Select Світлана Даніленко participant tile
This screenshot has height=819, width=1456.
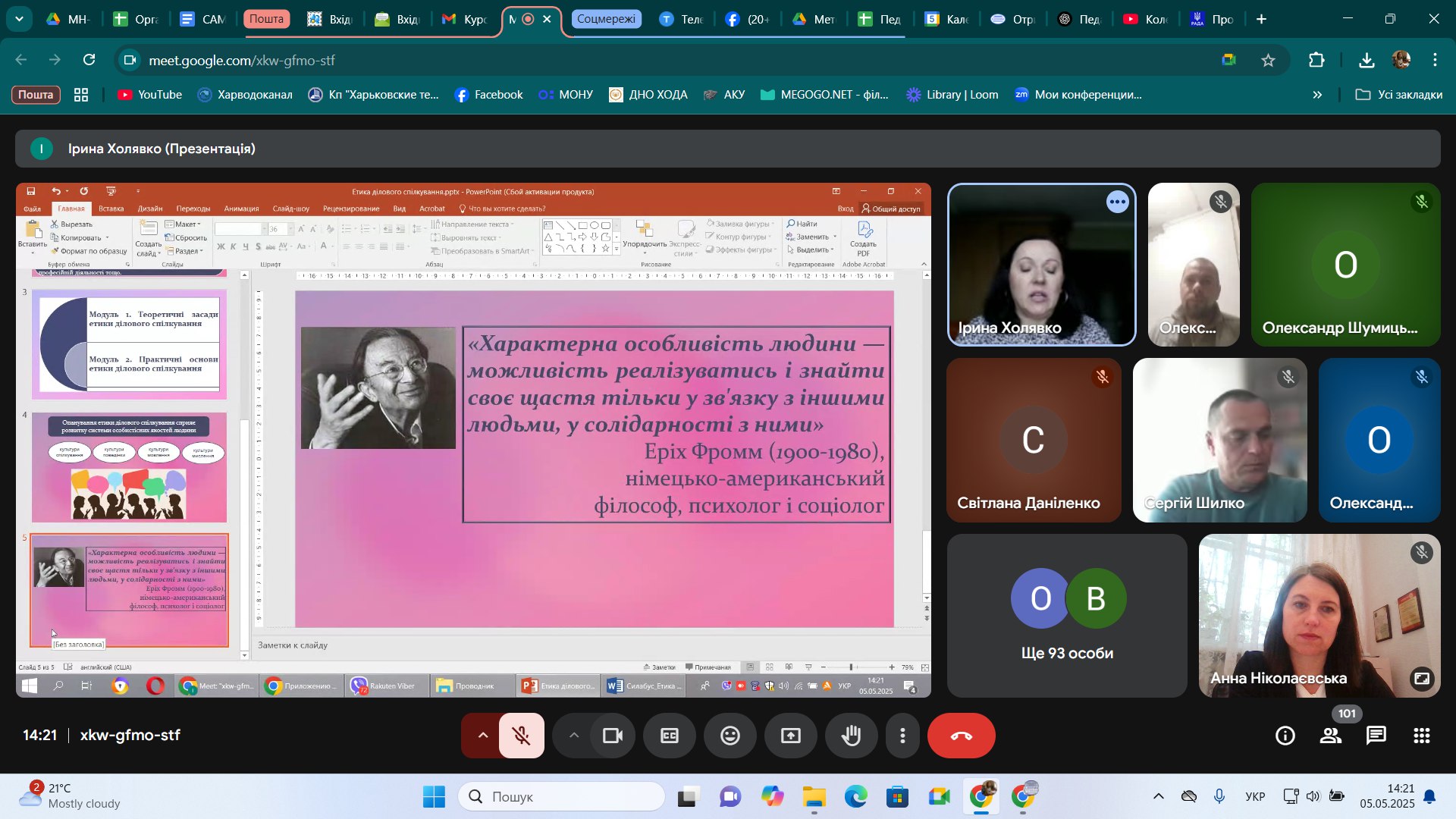click(1034, 440)
